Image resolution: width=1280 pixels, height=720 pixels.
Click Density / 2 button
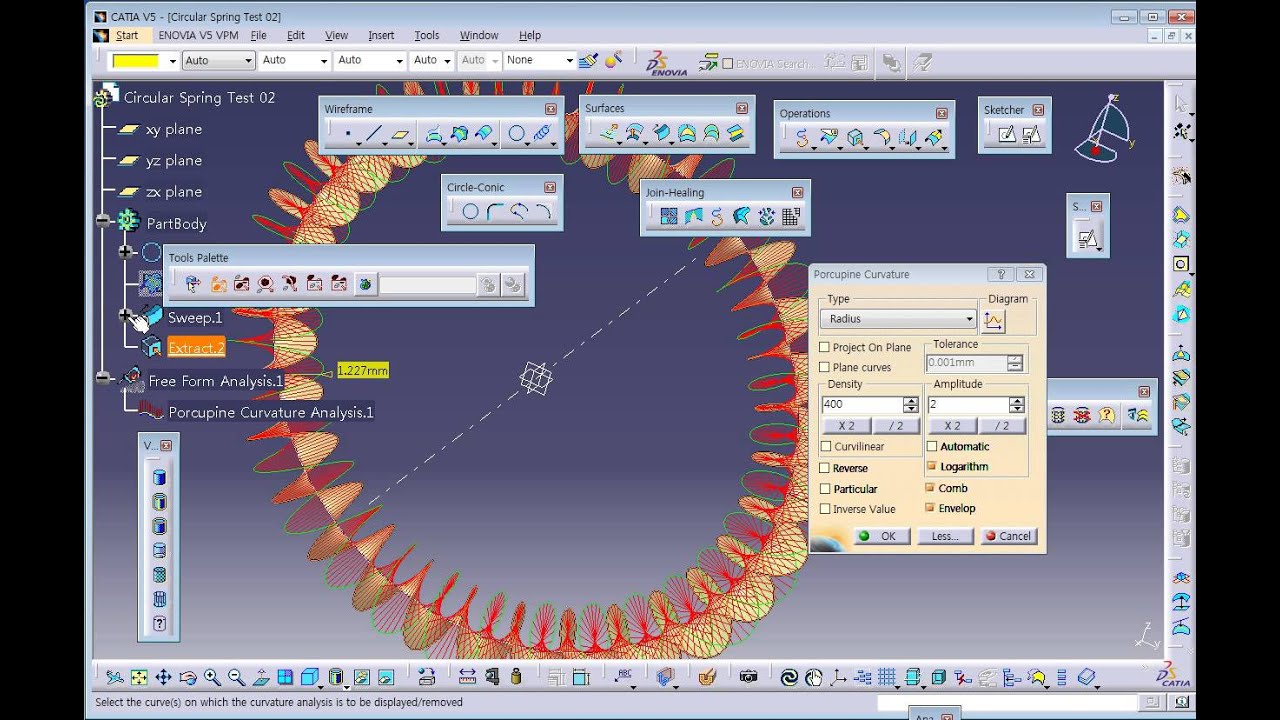tap(896, 426)
